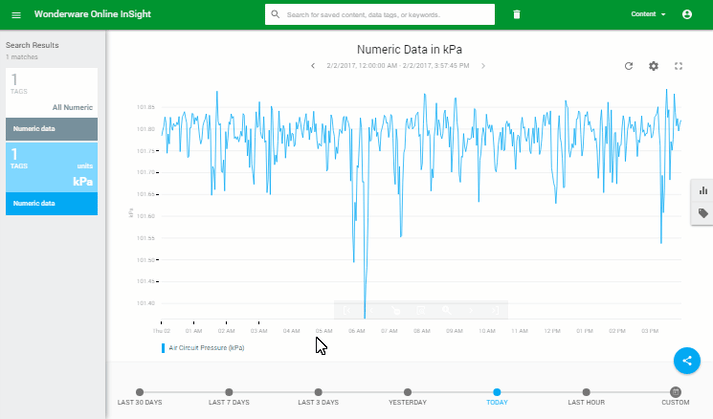Open the hamburger navigation menu
The image size is (713, 419).
coord(16,15)
